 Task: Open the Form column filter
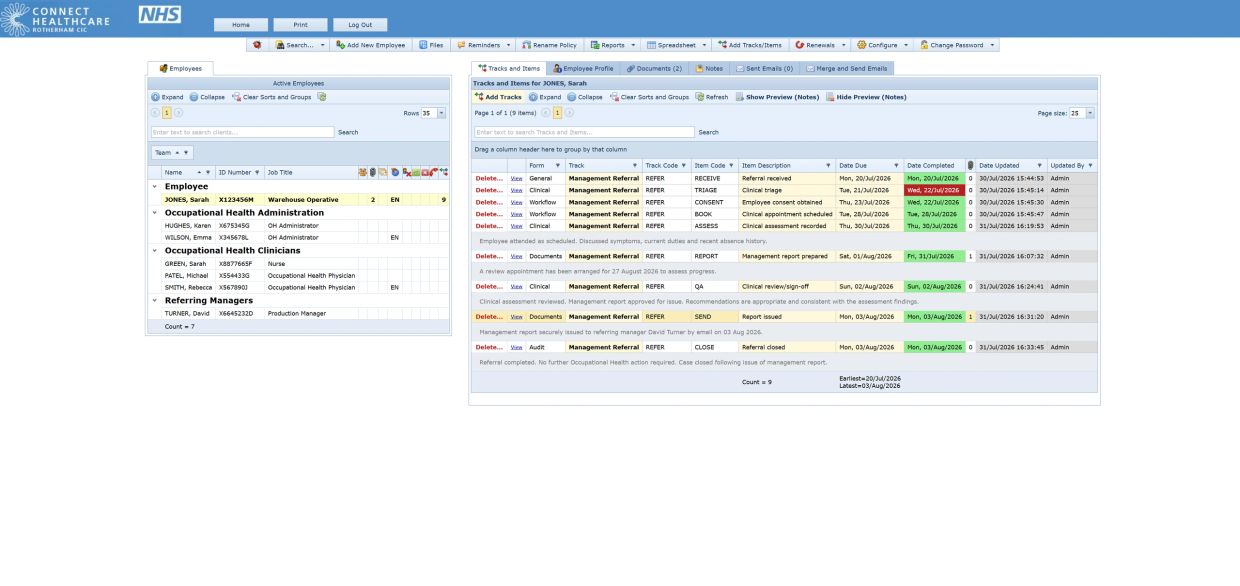pyautogui.click(x=557, y=165)
